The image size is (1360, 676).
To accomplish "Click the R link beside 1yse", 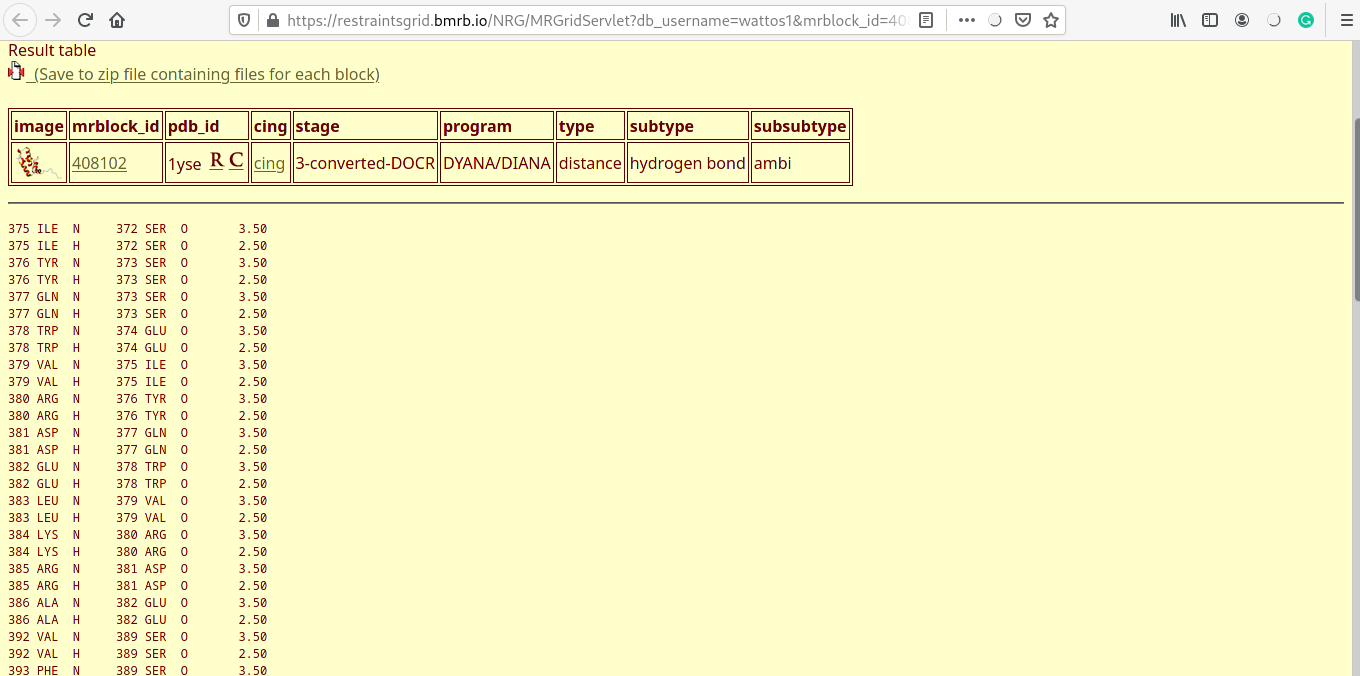I will [216, 161].
